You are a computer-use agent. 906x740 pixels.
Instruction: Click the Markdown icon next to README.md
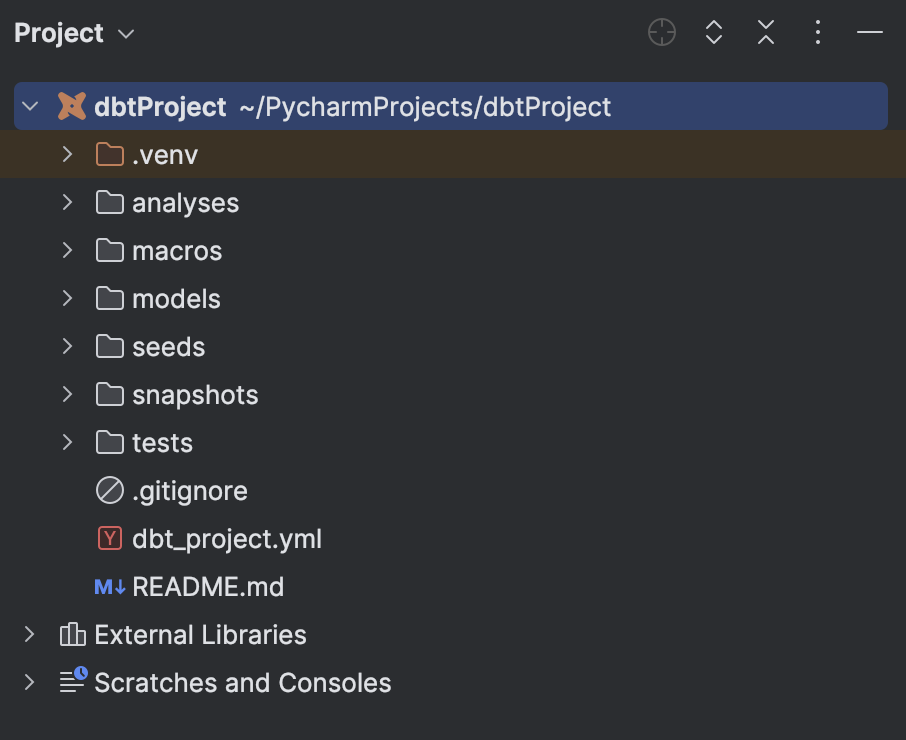(110, 587)
